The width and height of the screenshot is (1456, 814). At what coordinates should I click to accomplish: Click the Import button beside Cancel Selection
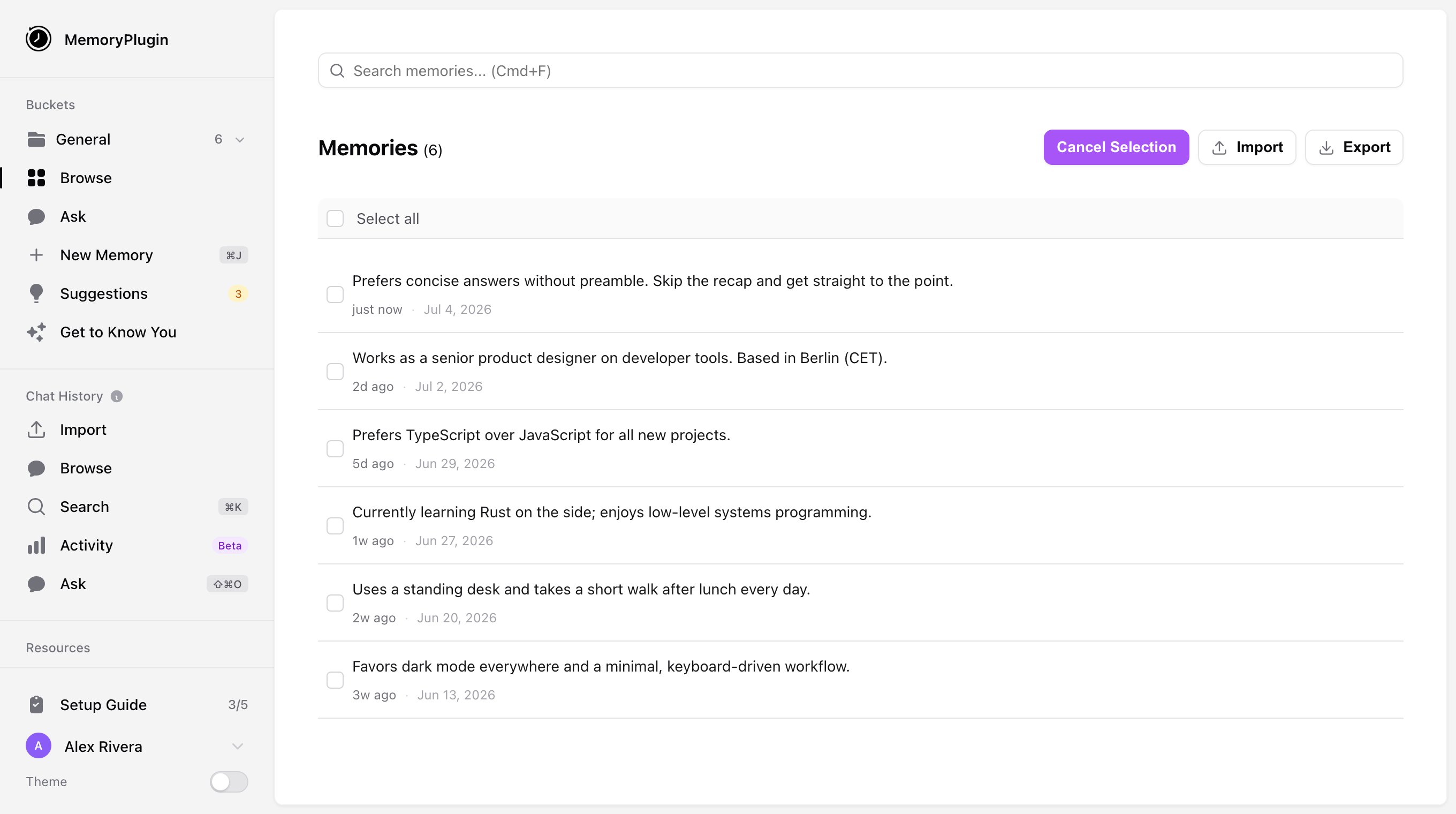pyautogui.click(x=1247, y=147)
